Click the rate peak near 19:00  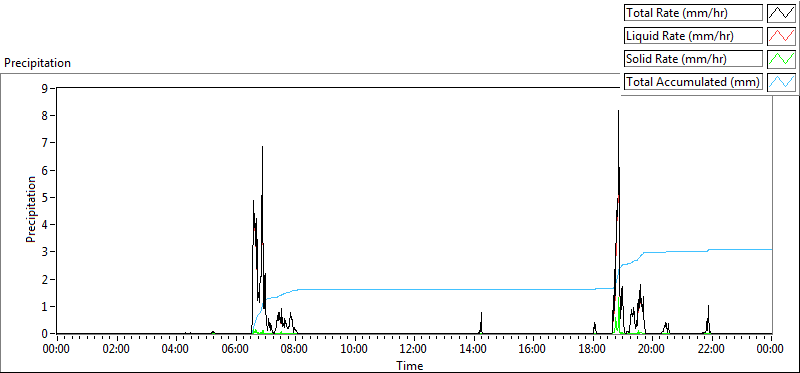click(618, 111)
